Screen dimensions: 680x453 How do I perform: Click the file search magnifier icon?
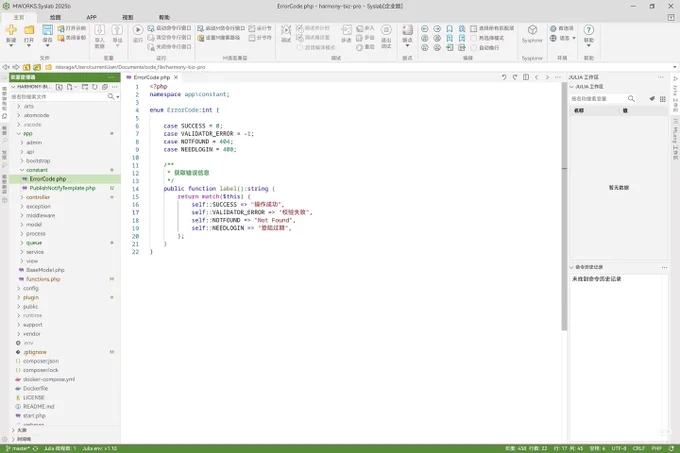click(x=111, y=96)
